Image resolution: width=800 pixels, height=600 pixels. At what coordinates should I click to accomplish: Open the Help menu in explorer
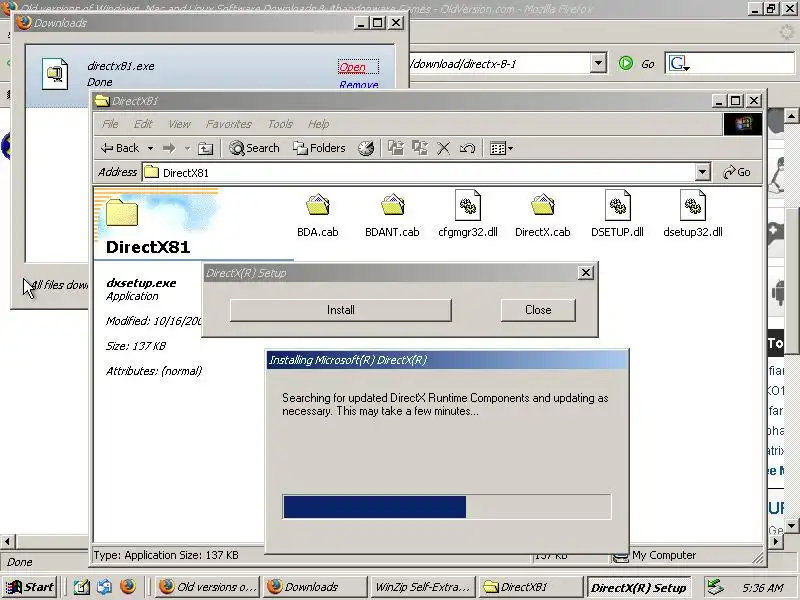click(x=318, y=124)
